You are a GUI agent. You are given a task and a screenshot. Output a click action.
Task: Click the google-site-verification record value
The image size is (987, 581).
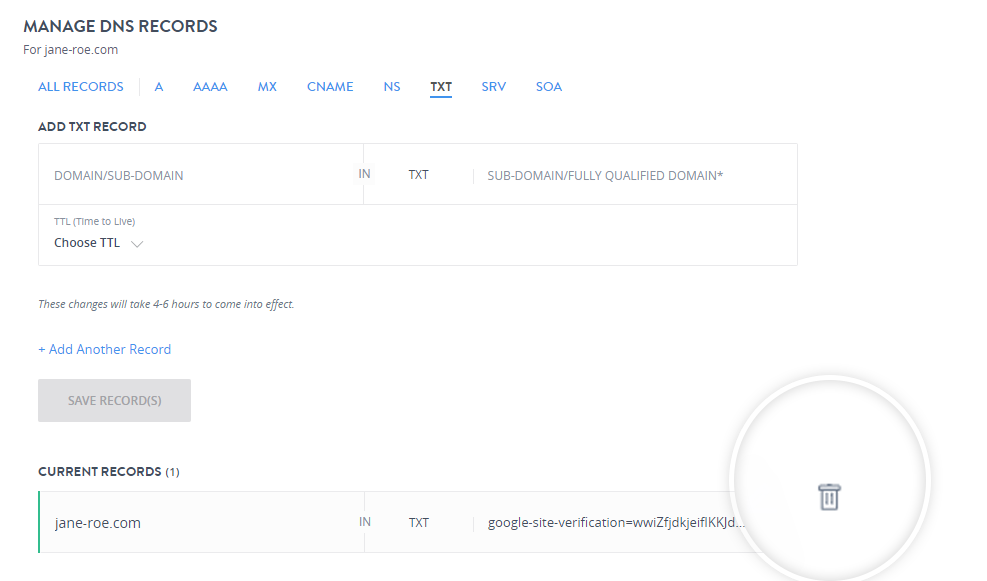615,522
